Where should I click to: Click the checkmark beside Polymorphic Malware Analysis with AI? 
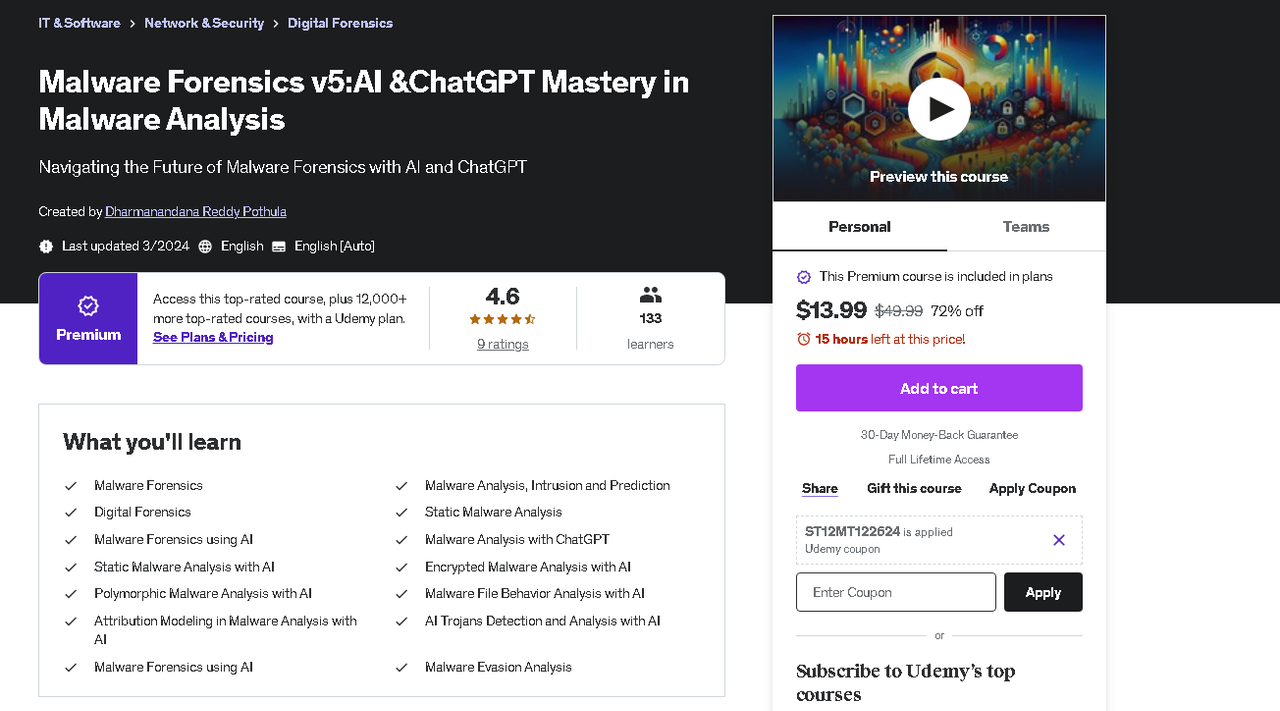click(x=71, y=594)
